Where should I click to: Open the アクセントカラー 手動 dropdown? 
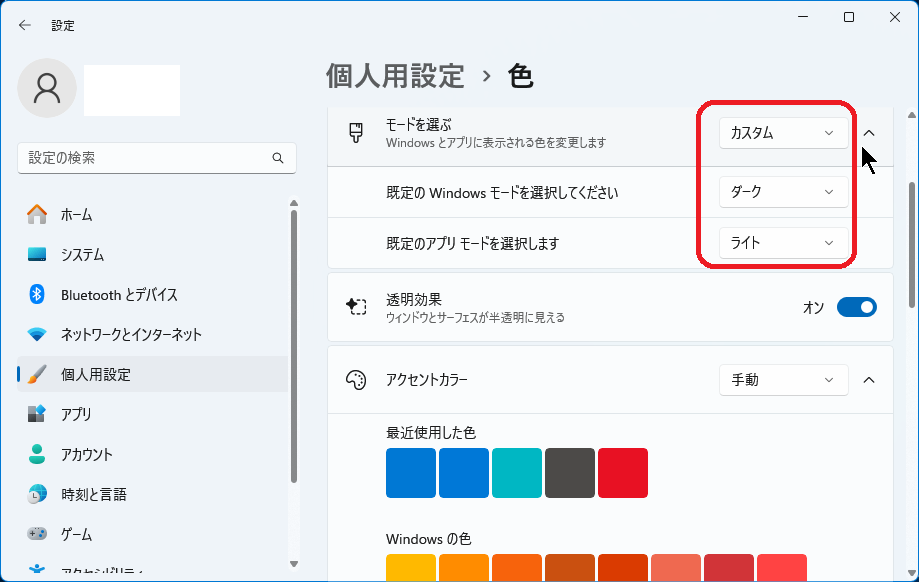pos(783,380)
